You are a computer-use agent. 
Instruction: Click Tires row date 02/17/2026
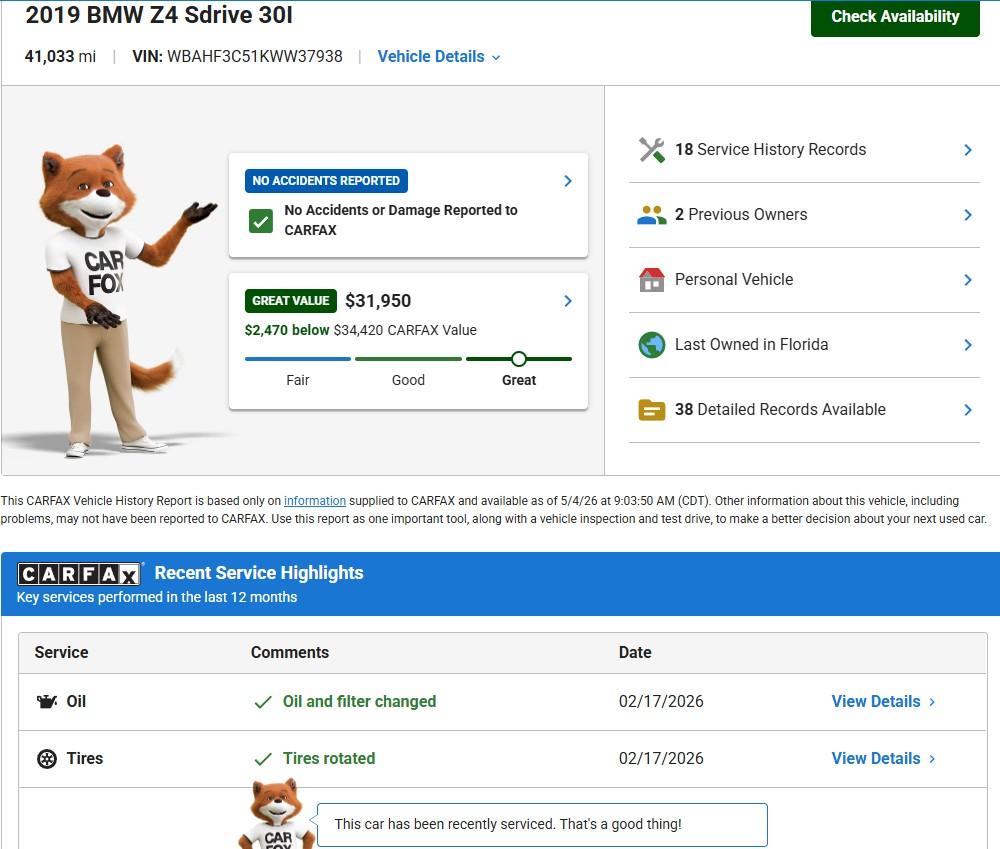[661, 758]
